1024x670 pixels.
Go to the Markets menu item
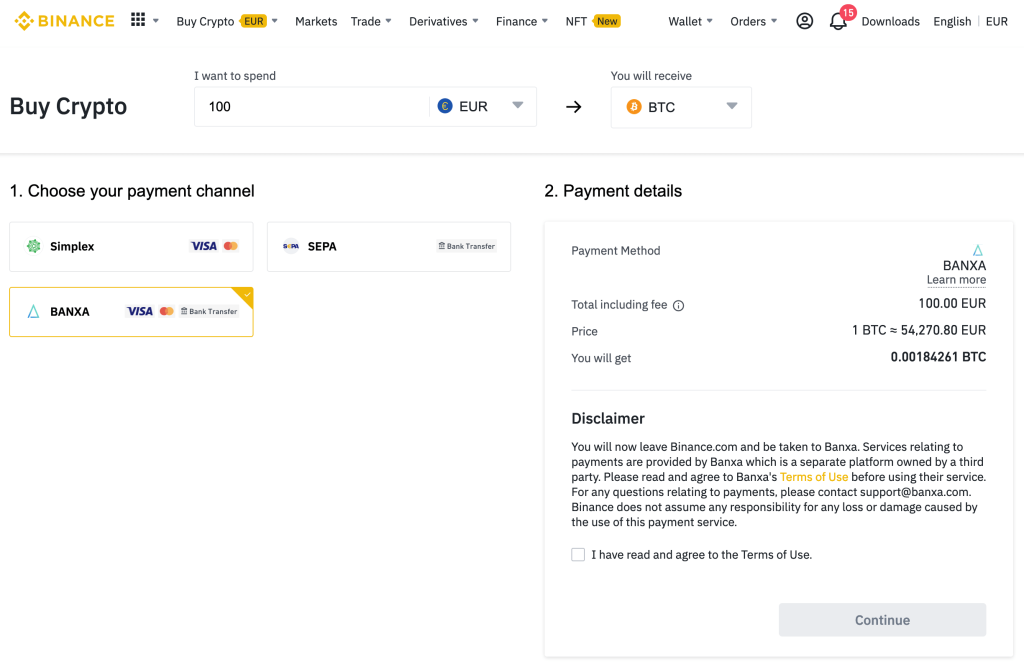click(x=316, y=21)
